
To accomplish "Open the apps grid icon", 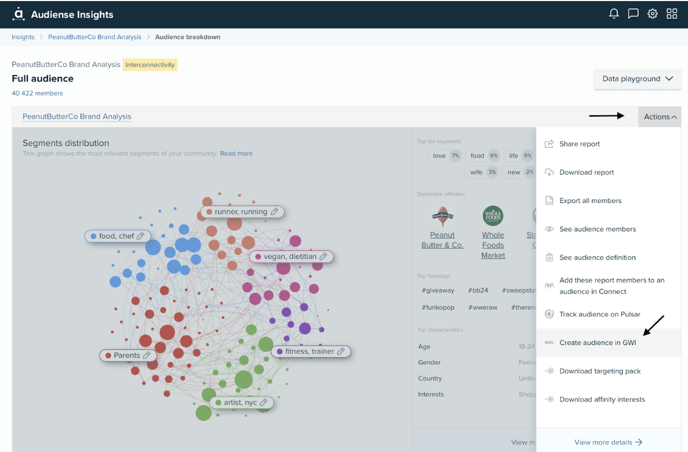I will point(672,14).
